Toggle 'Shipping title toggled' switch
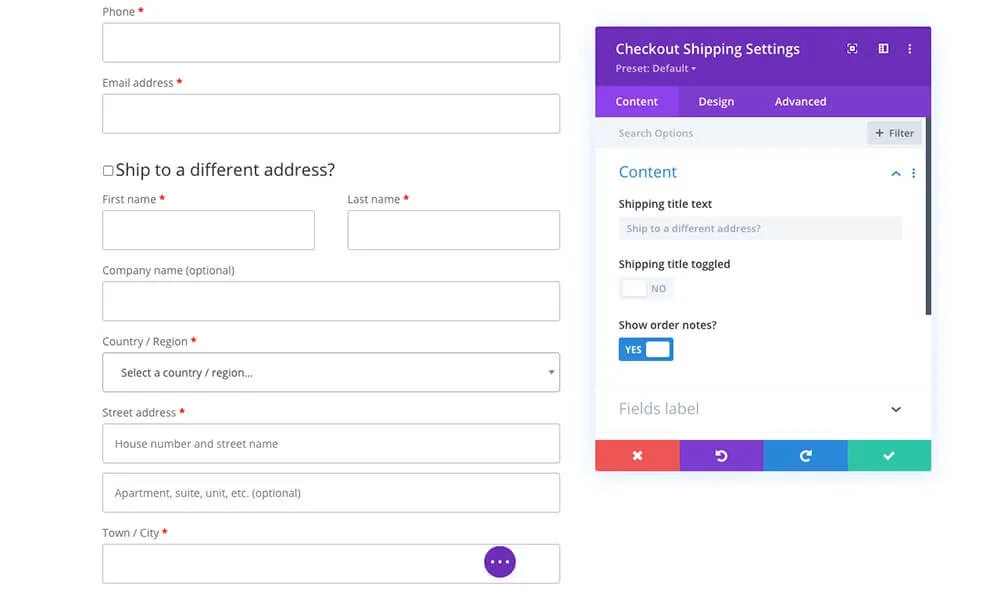The width and height of the screenshot is (1000, 597). pos(645,289)
